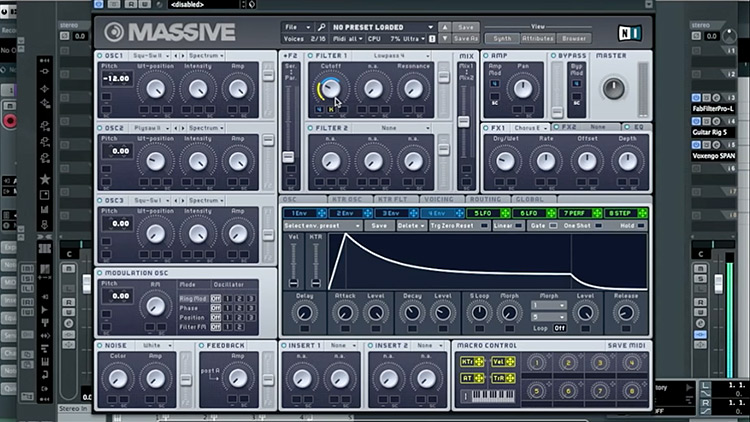The height and width of the screenshot is (422, 750).
Task: Open the Select env. preset dropdown
Action: coord(322,226)
